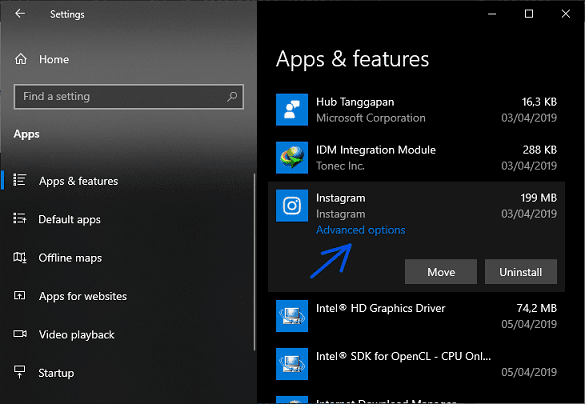Open Default apps settings page
The width and height of the screenshot is (585, 404).
pyautogui.click(x=128, y=219)
